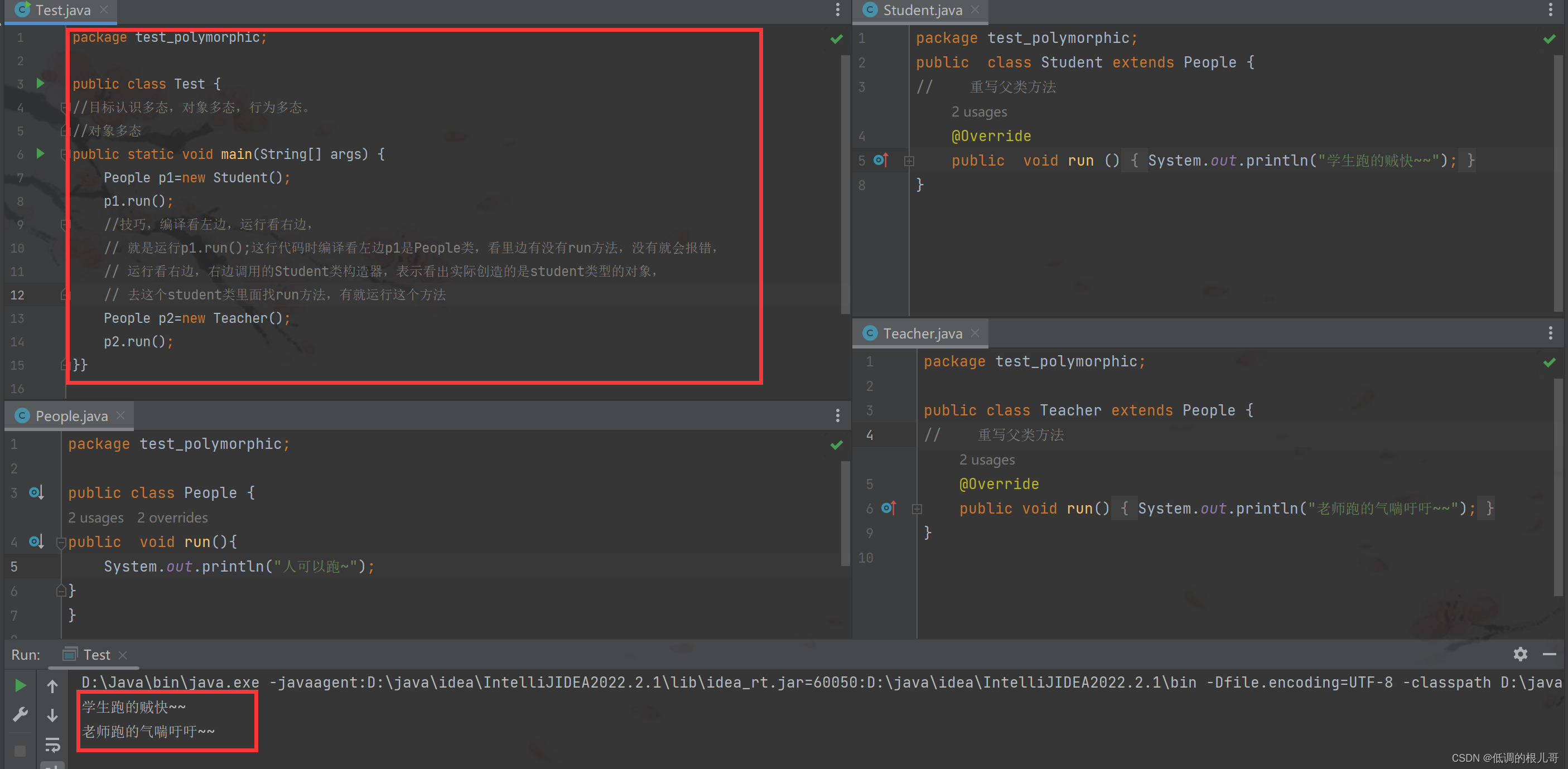The height and width of the screenshot is (769, 1568).
Task: Stop the running process square button
Action: click(20, 751)
